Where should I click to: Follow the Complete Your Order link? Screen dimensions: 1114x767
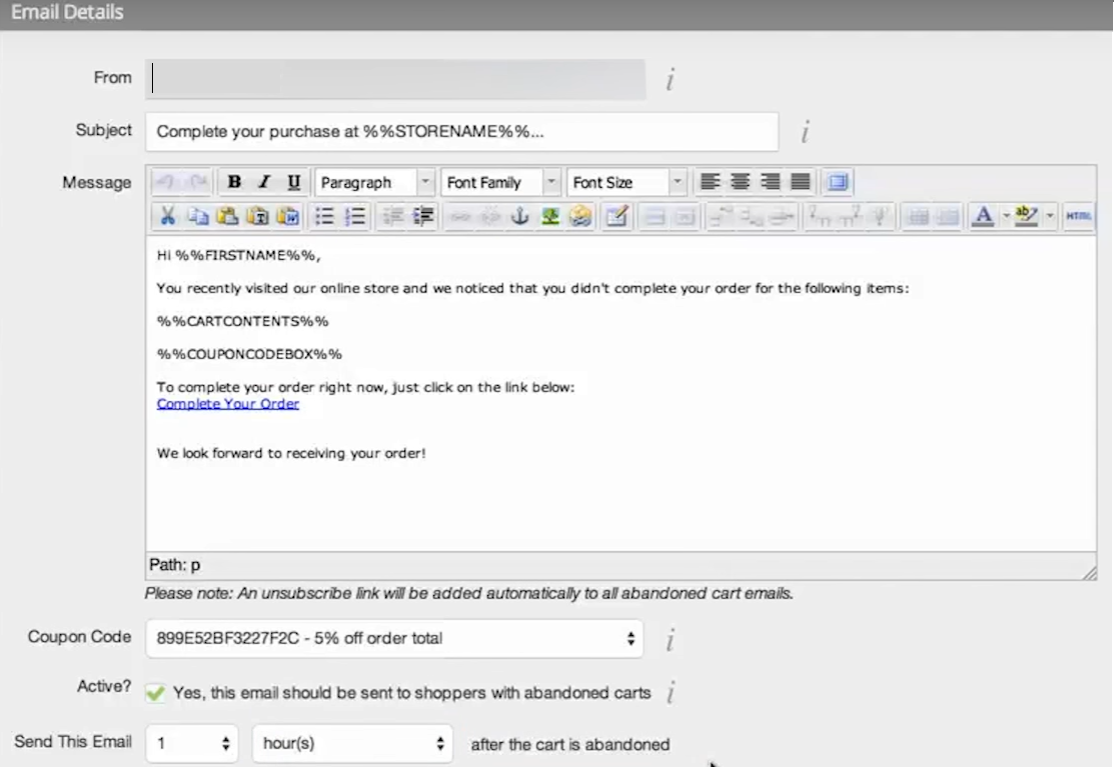click(228, 403)
